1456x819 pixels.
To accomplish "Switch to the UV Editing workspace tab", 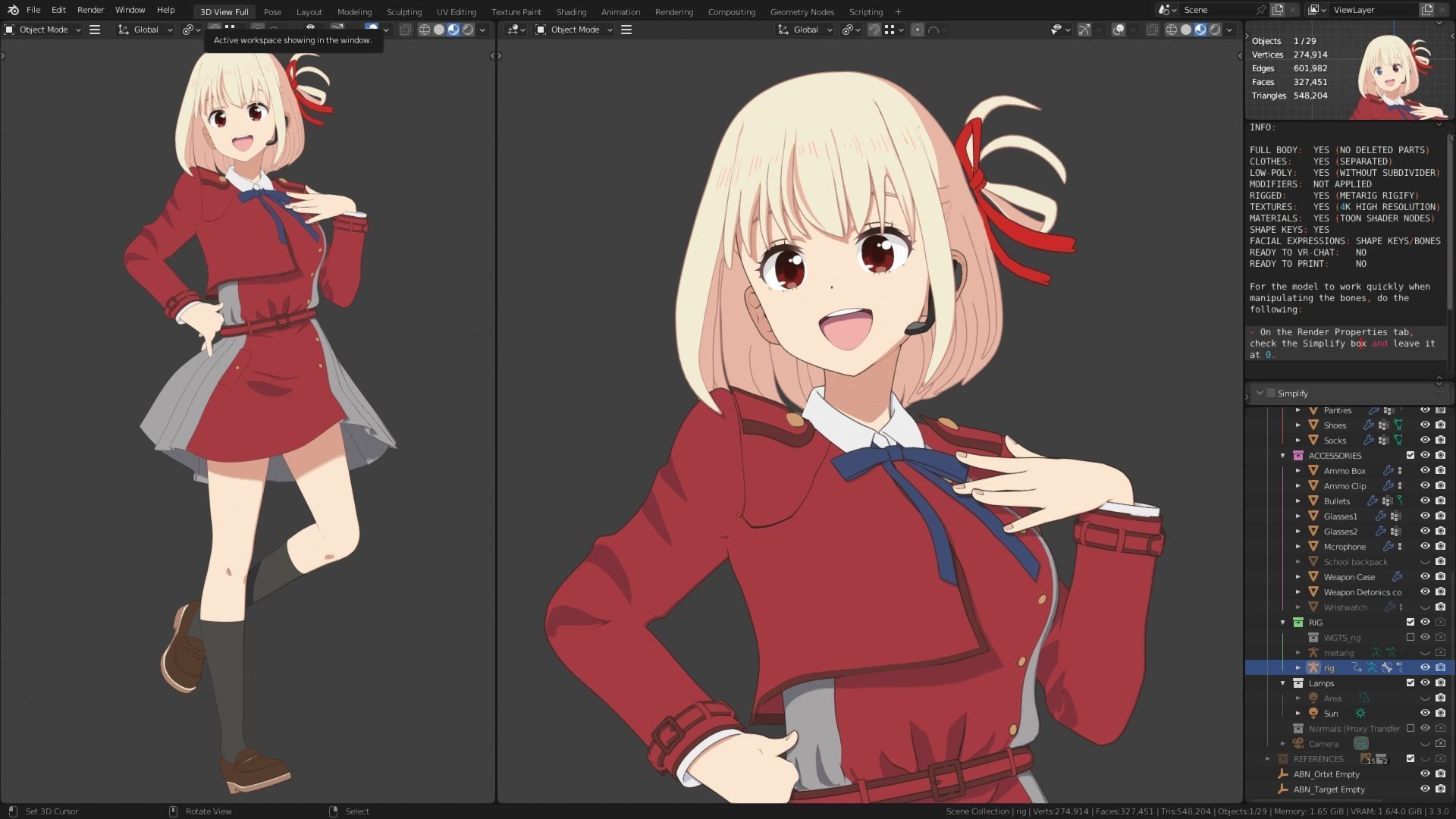I will [457, 11].
